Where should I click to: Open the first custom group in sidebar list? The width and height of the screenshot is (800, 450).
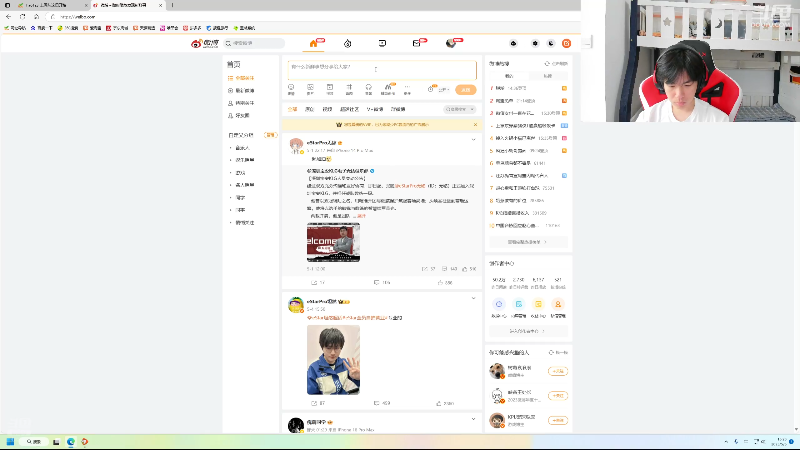pyautogui.click(x=242, y=148)
